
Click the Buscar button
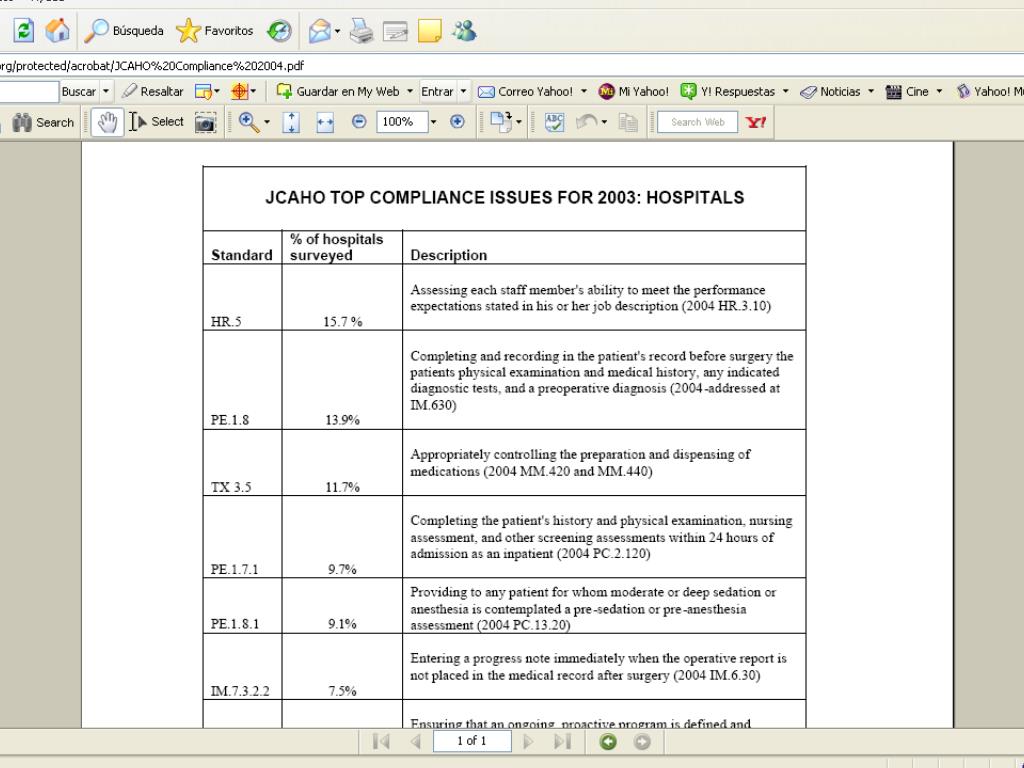[79, 91]
